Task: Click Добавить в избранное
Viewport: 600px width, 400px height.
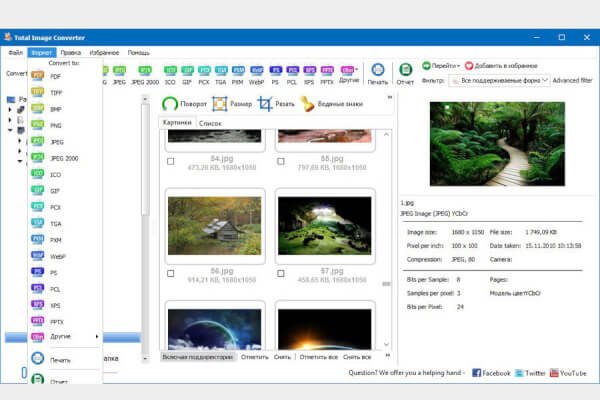Action: pos(501,66)
